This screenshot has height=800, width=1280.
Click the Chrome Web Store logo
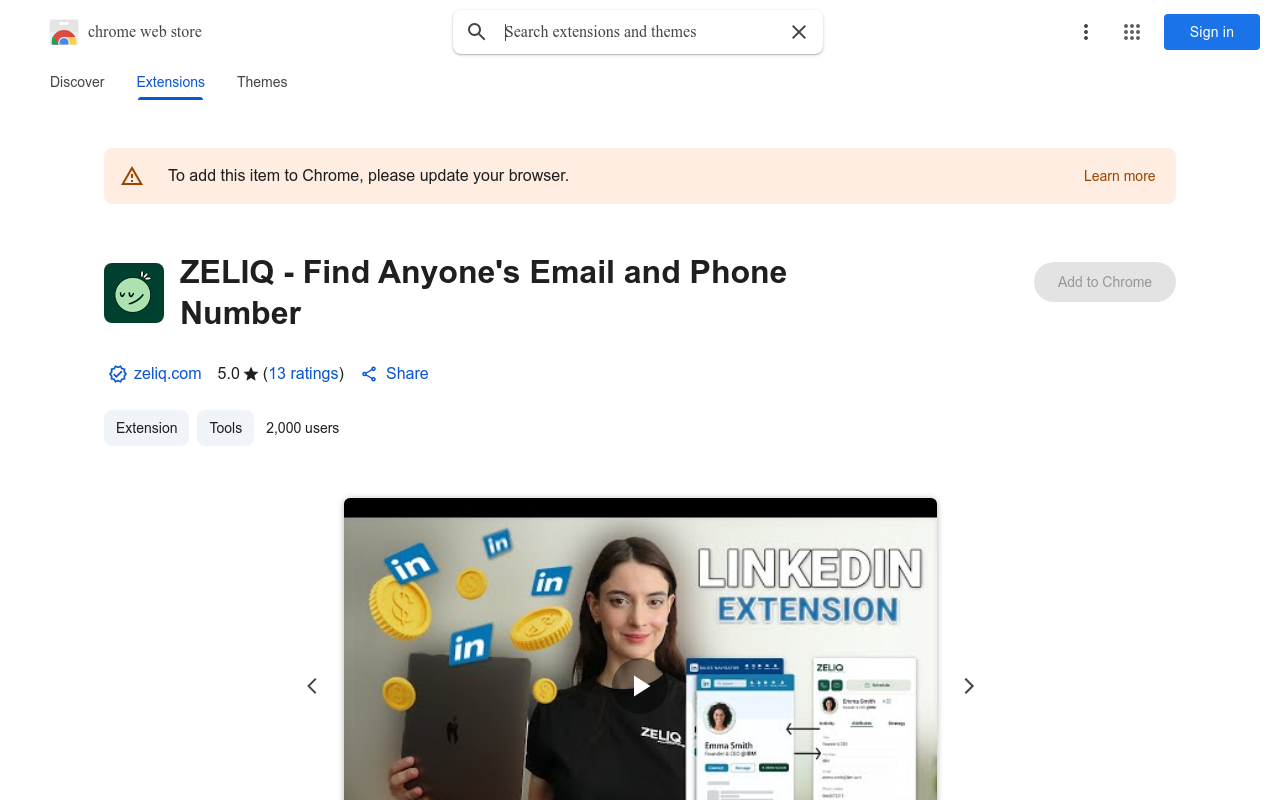coord(64,32)
